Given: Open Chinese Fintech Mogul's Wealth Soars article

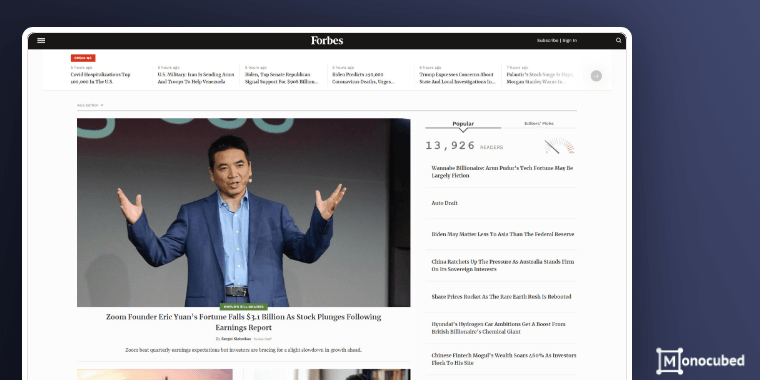Looking at the screenshot, I should point(504,359).
